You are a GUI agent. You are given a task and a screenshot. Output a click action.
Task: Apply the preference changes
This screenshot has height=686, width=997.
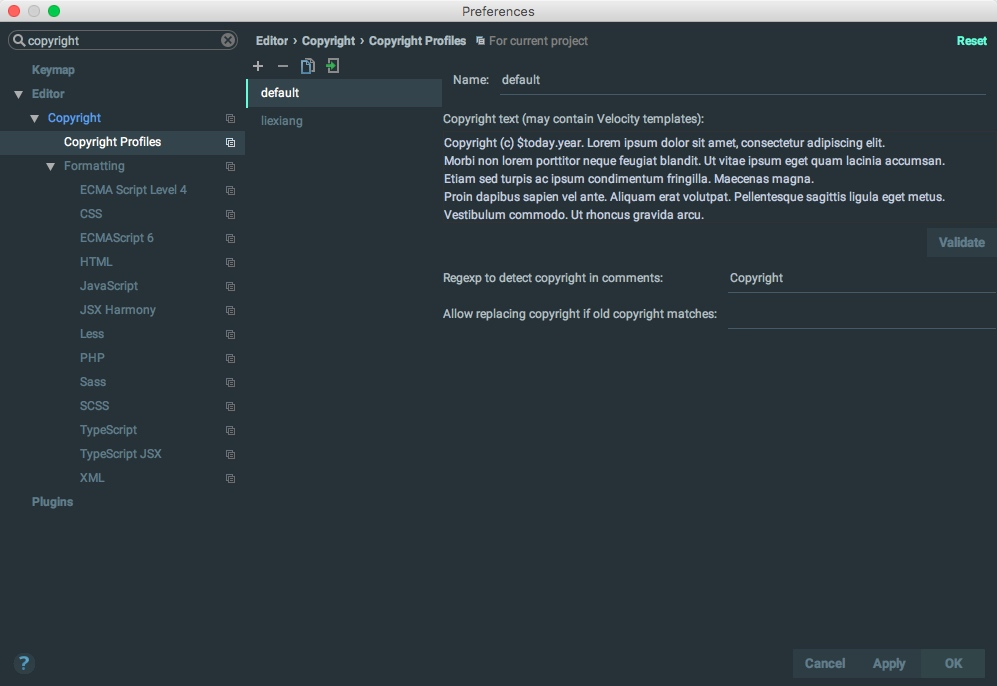pyautogui.click(x=889, y=663)
